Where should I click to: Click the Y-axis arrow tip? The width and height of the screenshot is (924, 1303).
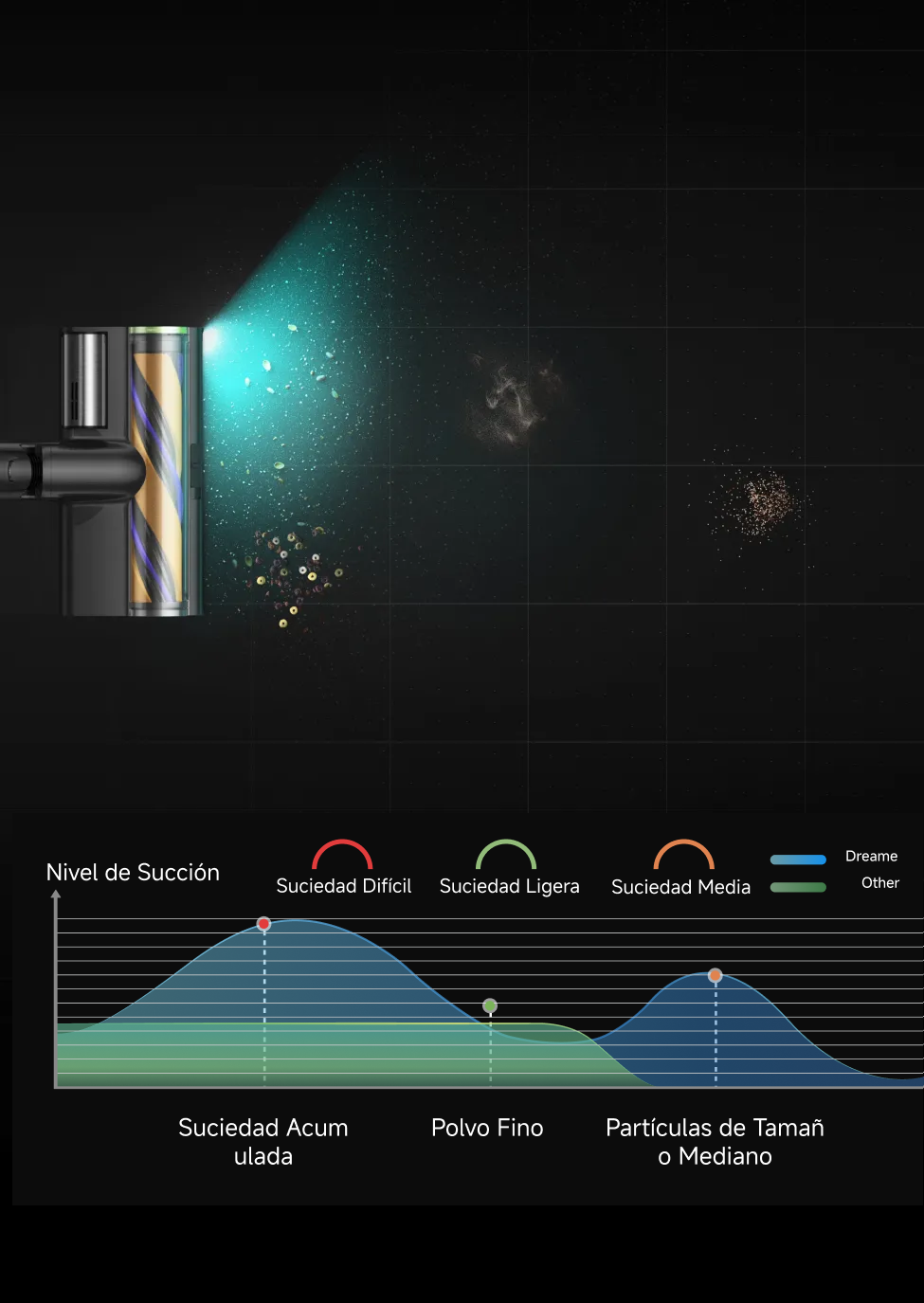pos(56,894)
